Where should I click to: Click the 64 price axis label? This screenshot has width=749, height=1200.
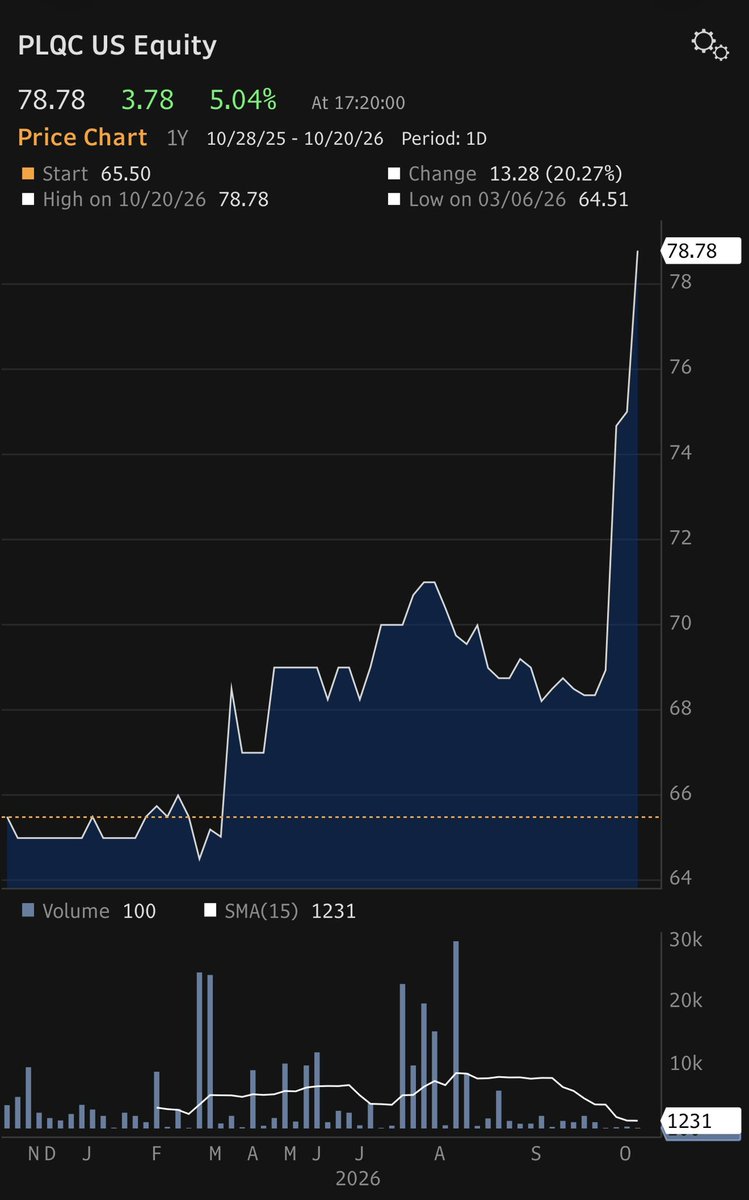point(682,878)
